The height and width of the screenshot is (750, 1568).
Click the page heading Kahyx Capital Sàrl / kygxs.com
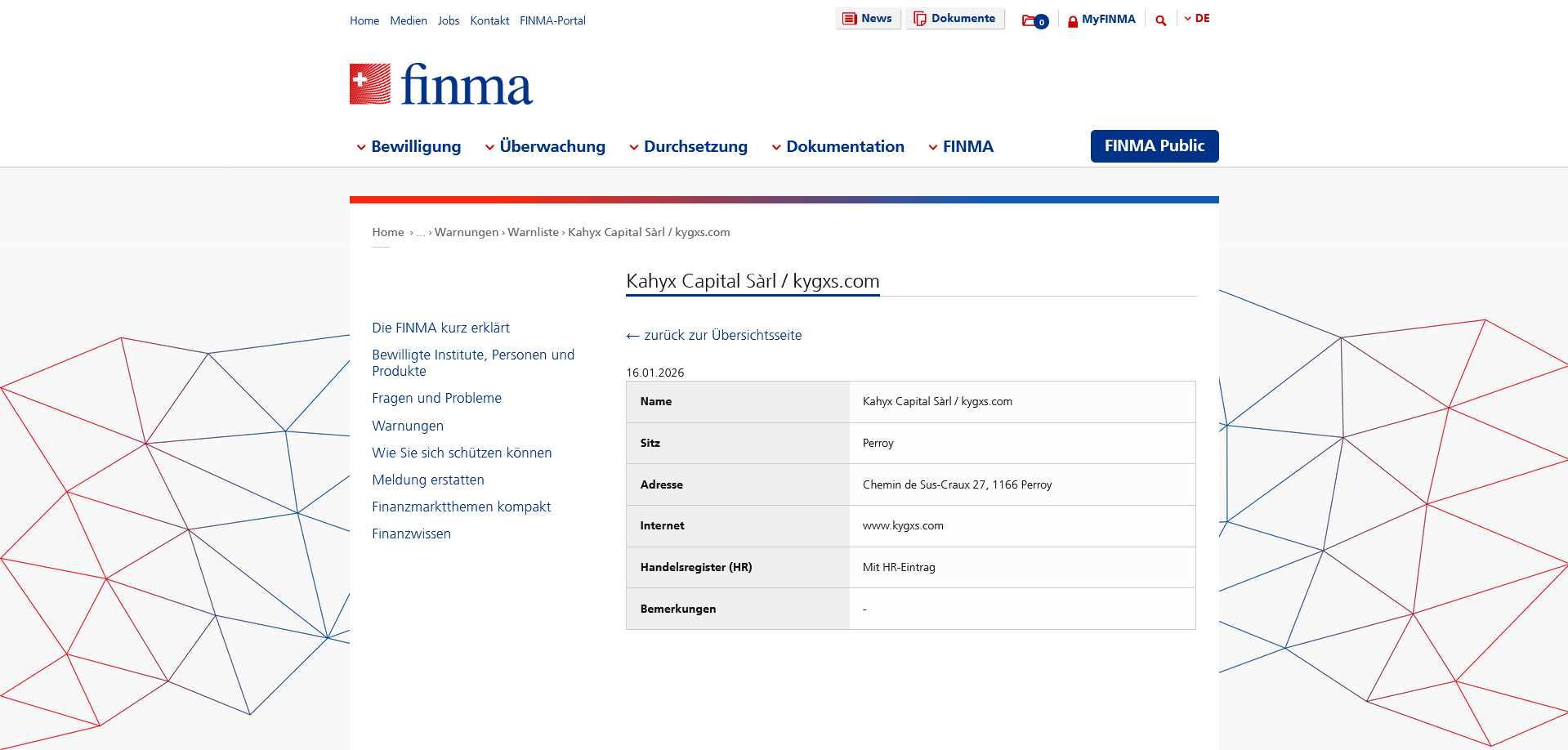click(x=753, y=282)
